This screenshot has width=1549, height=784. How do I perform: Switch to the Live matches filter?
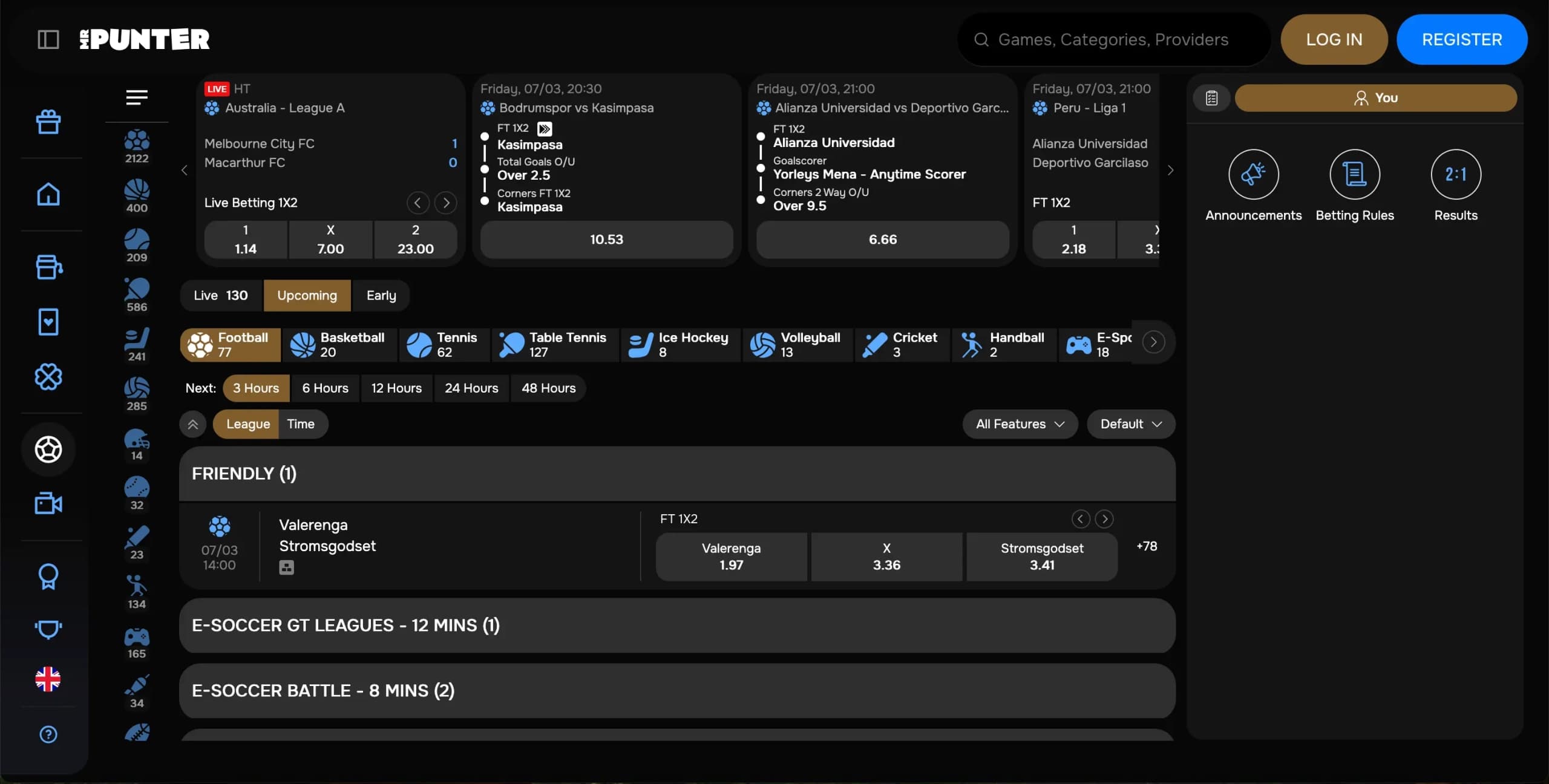220,295
